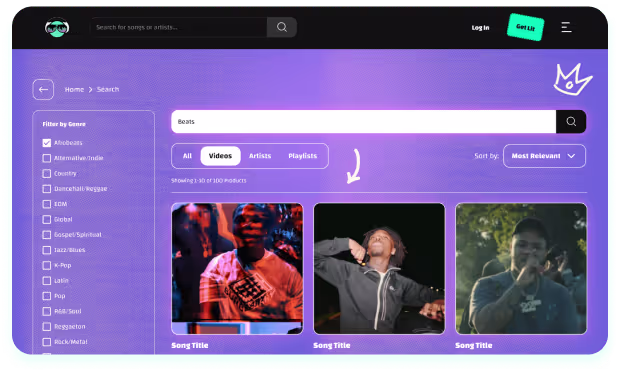Check the Rock/Metal genre filter
620x373 pixels.
click(x=47, y=342)
